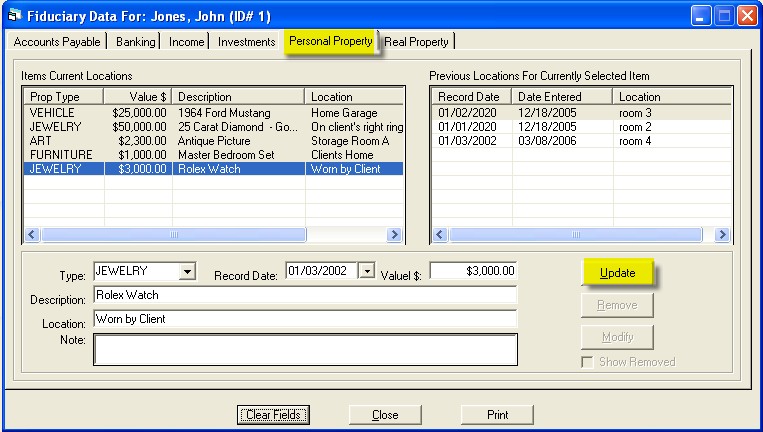
Task: Click the Close button at bottom
Action: click(x=385, y=415)
